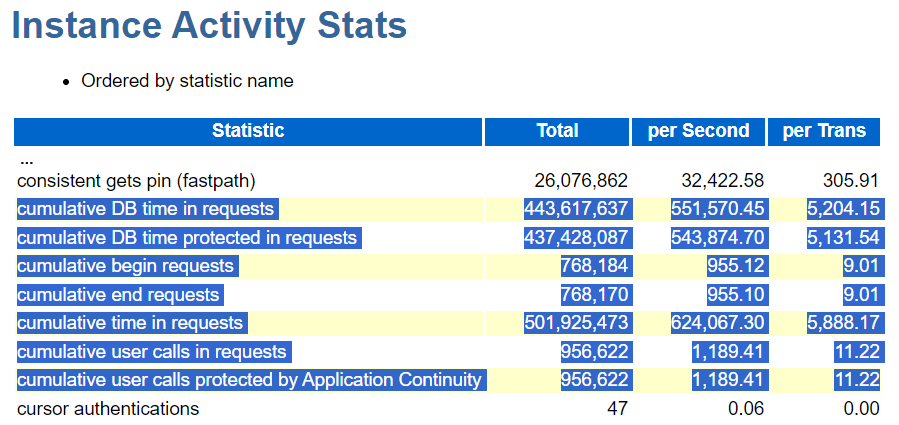This screenshot has width=899, height=425.
Task: Select the 'cumulative begin requests' statistic name
Action: 126,266
